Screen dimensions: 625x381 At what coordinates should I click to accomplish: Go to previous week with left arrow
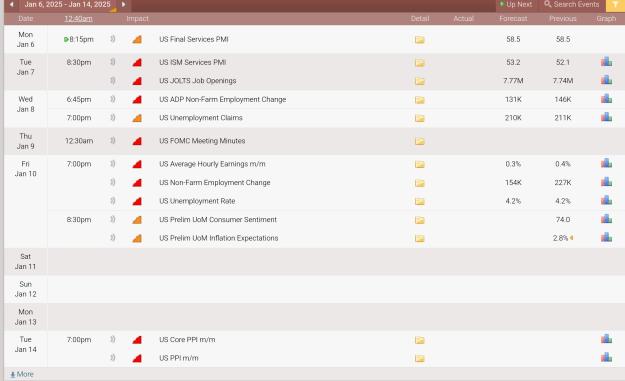click(12, 4)
